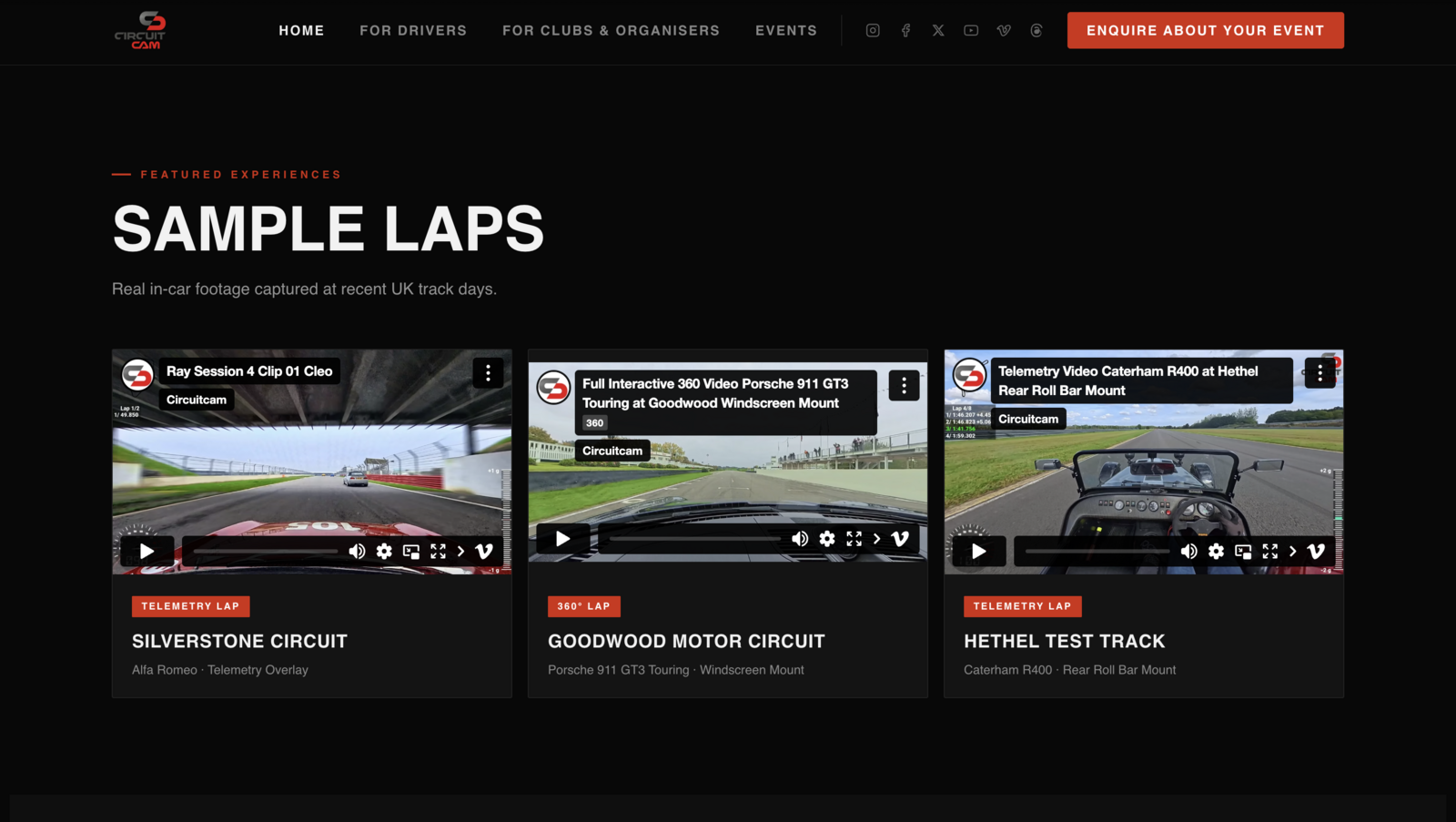Open the Circuit Cam Instagram page

click(873, 30)
